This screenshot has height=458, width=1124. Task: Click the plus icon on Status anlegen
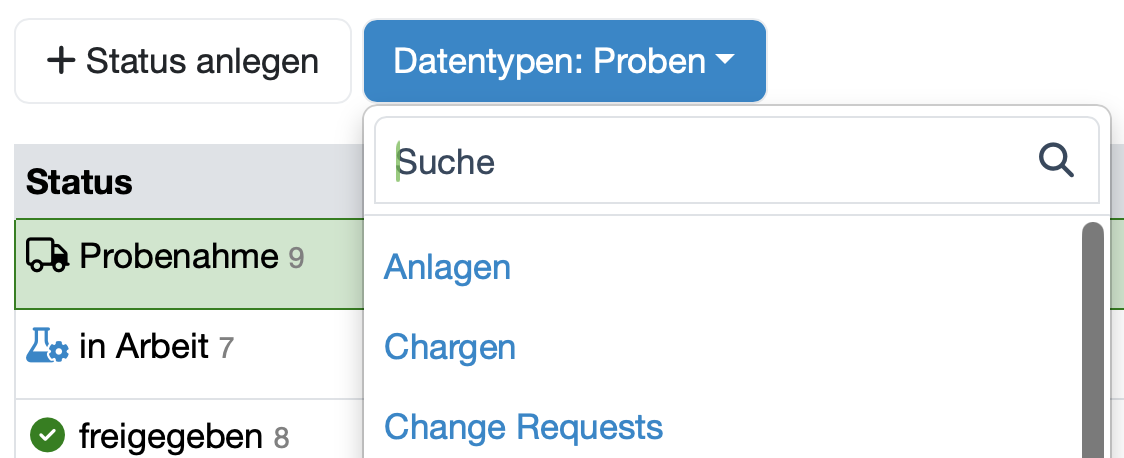coord(61,61)
